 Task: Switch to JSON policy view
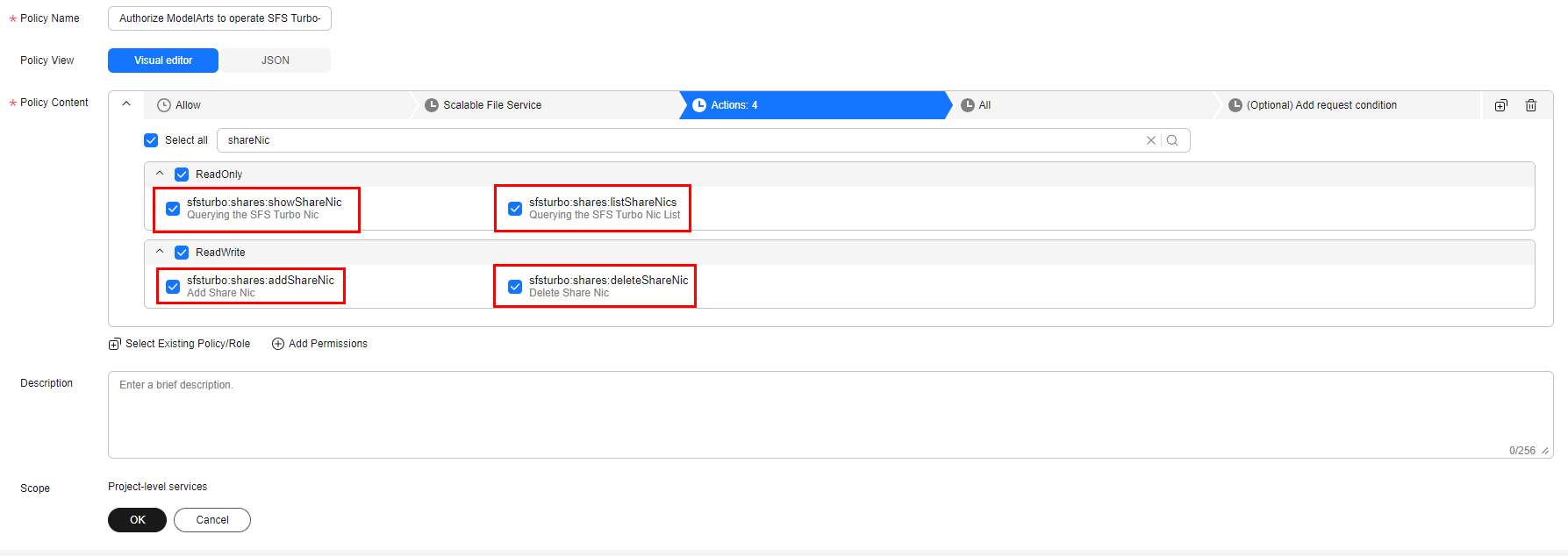coord(275,61)
